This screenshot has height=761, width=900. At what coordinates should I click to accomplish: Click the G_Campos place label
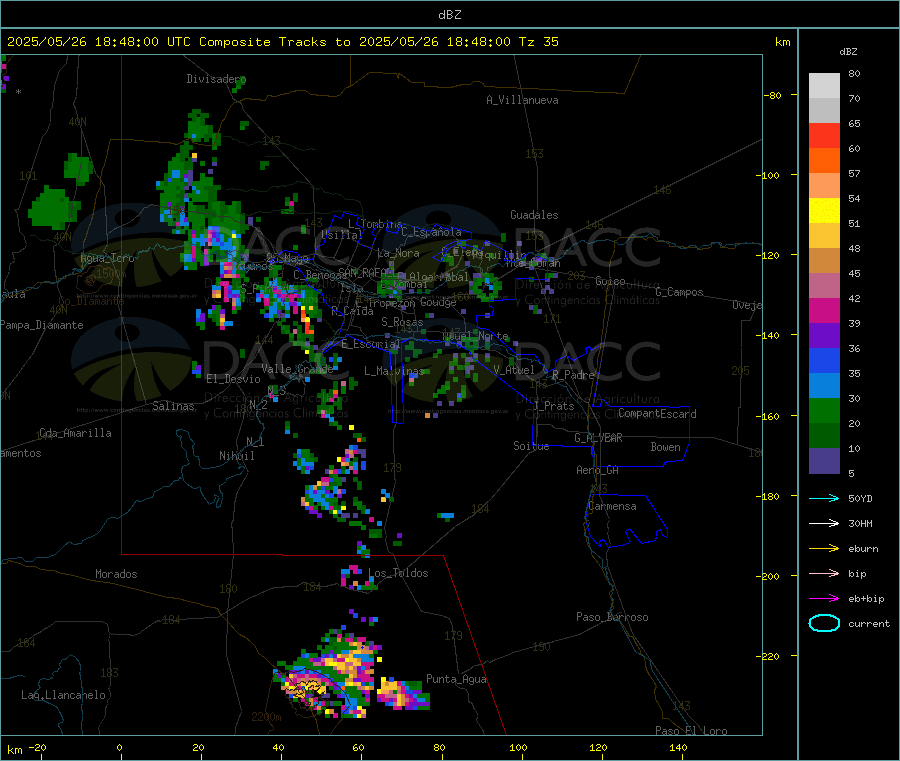679,292
